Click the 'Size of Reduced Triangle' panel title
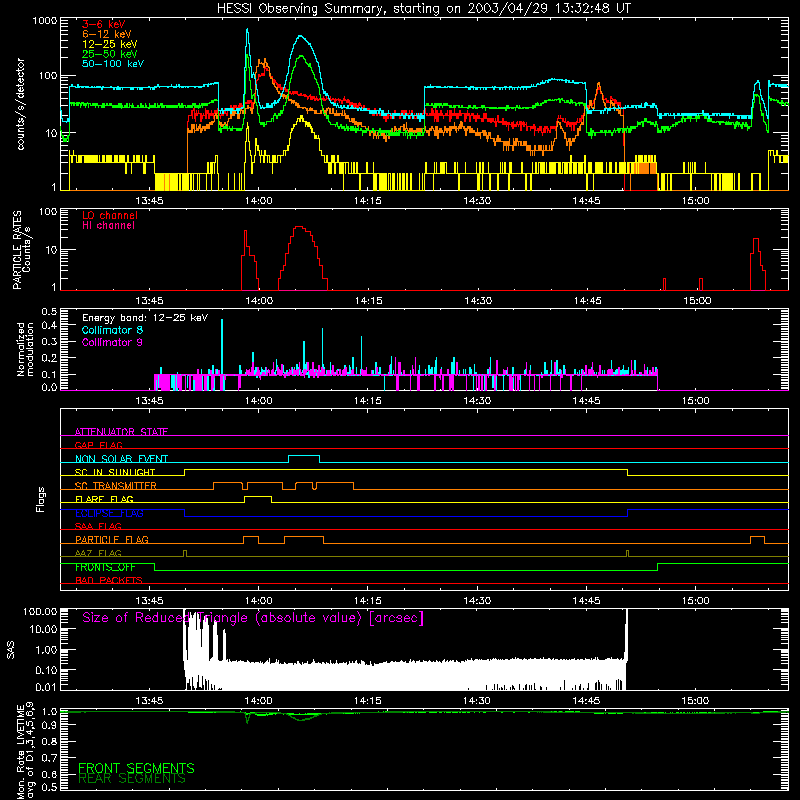 tap(253, 618)
